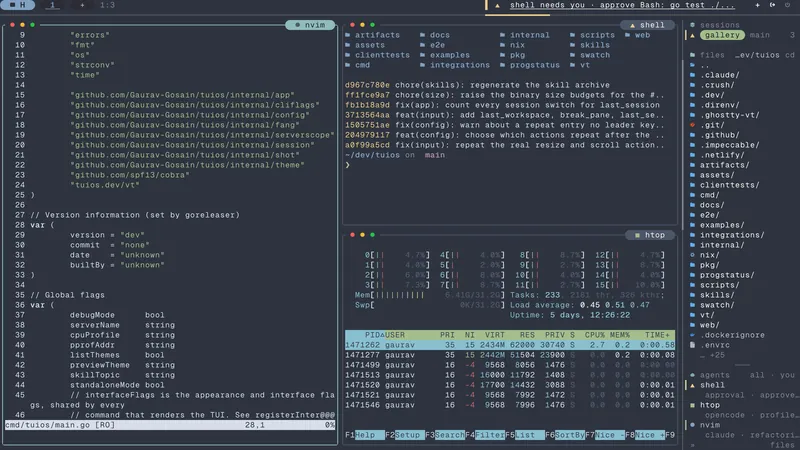
Task: Open the progstatus/ folder in sidebar
Action: [727, 275]
